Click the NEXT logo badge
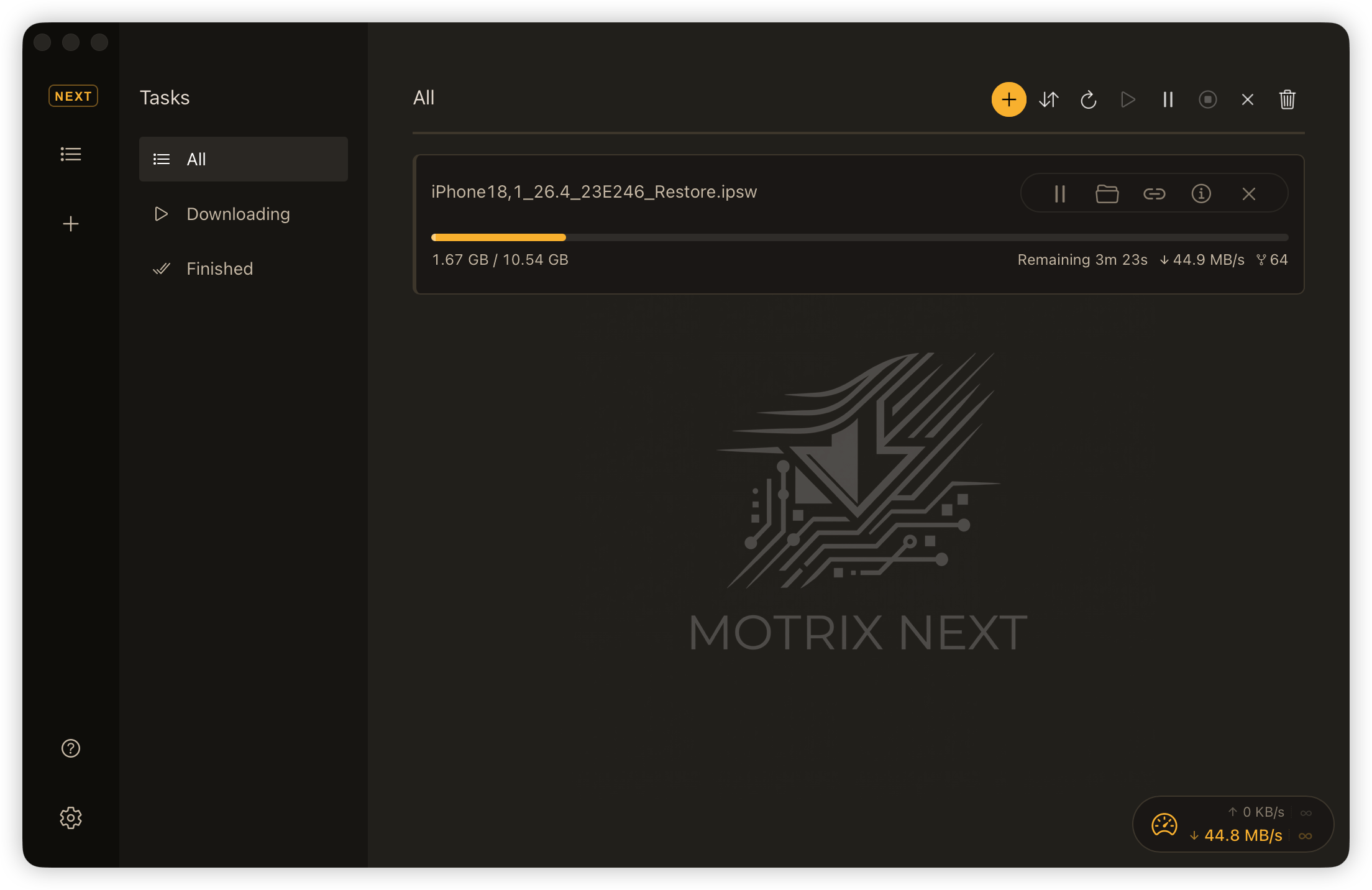The width and height of the screenshot is (1372, 890). (x=73, y=96)
